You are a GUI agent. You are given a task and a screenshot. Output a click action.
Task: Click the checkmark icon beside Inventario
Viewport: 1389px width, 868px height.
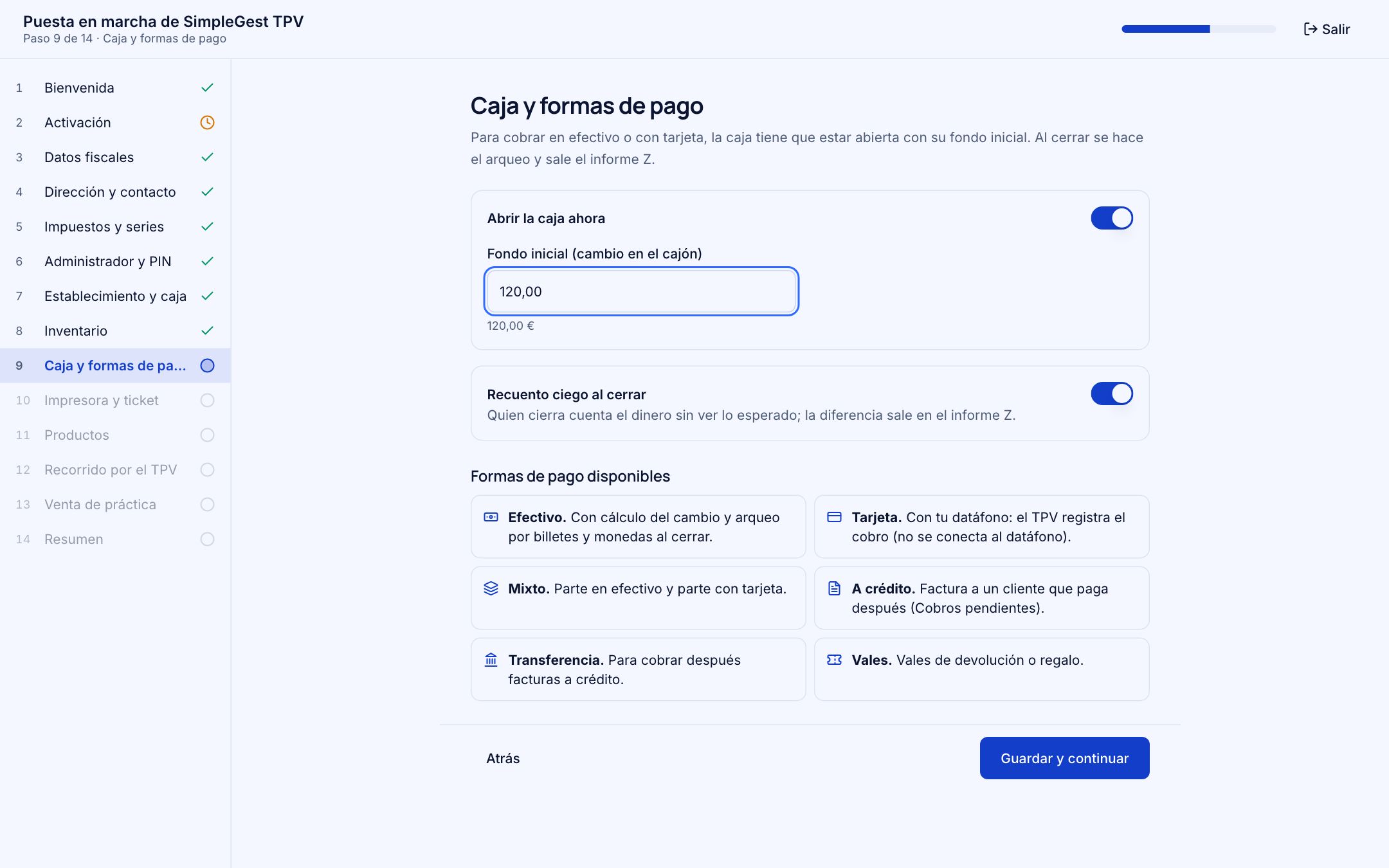[207, 330]
